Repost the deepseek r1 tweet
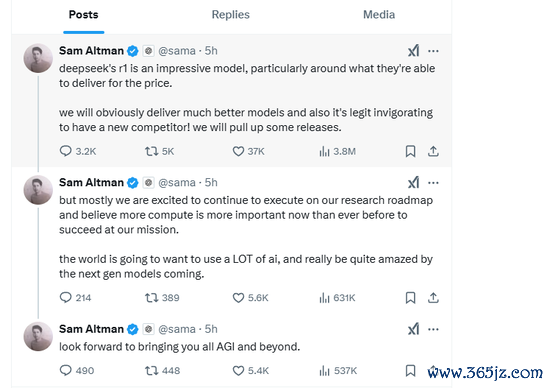Image resolution: width=550 pixels, height=388 pixels. pos(159,151)
